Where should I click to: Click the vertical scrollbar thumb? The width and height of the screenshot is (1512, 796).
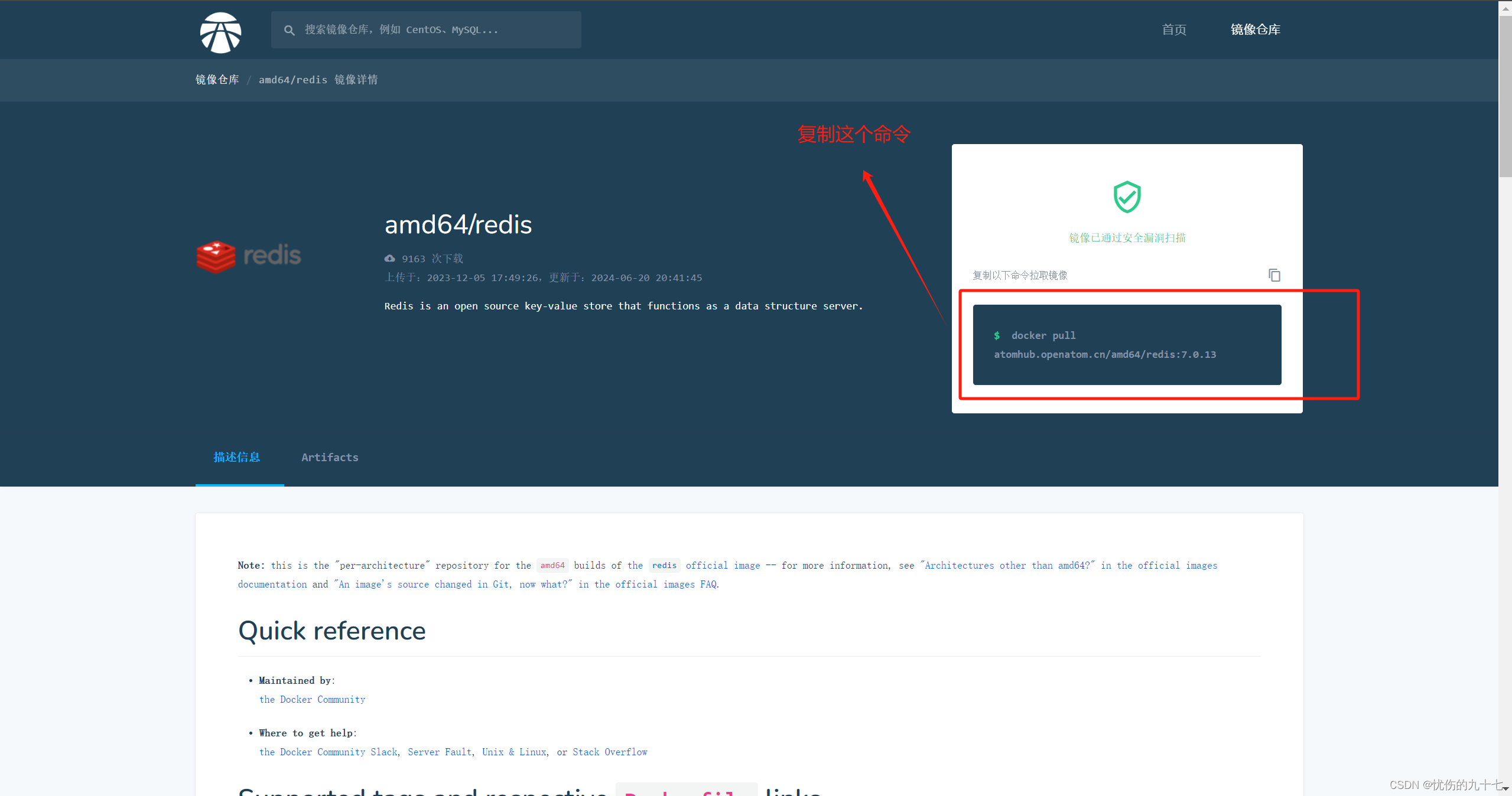[x=1504, y=97]
